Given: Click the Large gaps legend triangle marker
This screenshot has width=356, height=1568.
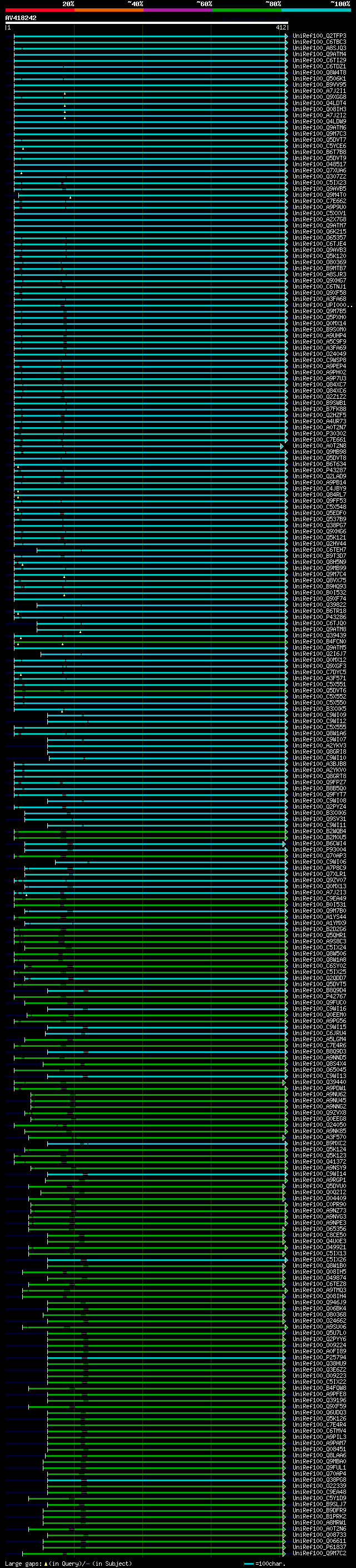Looking at the screenshot, I should (x=46, y=1563).
